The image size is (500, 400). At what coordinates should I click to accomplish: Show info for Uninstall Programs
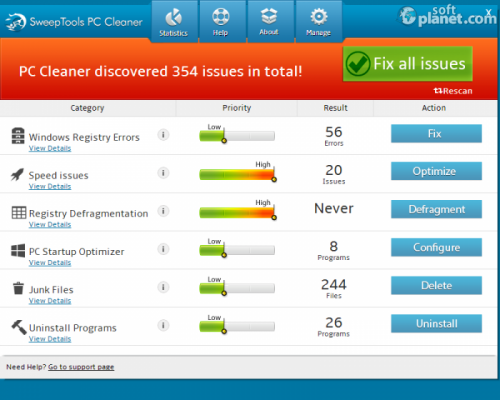(163, 325)
